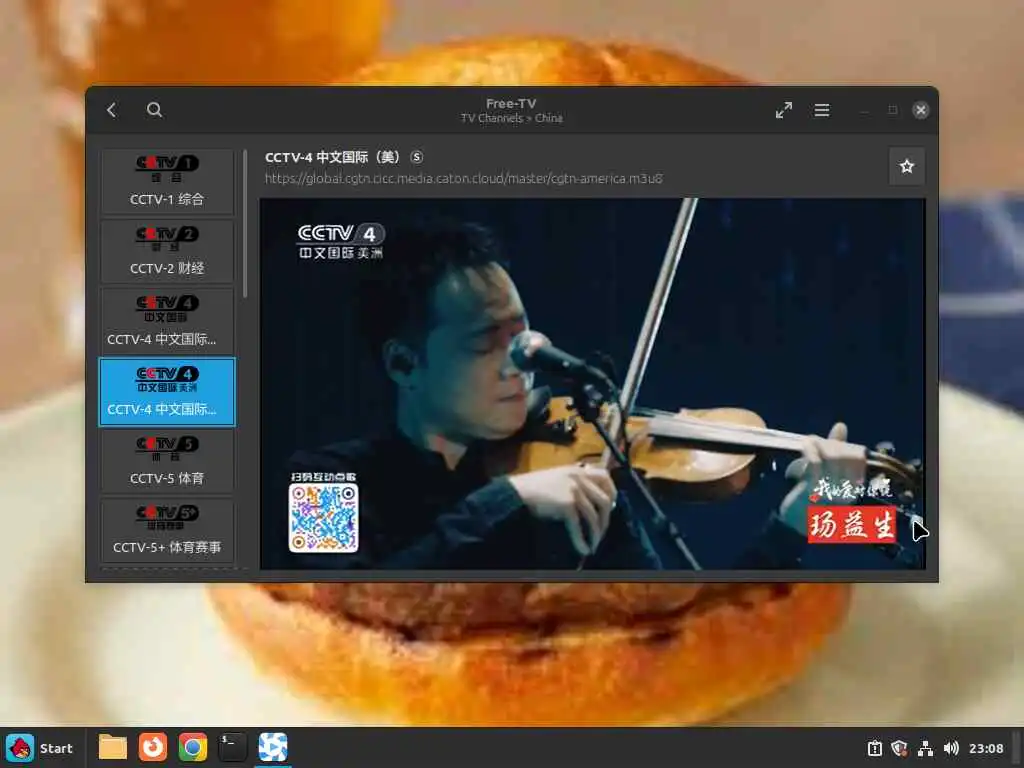Image resolution: width=1024 pixels, height=768 pixels.
Task: Minimize the Free-TV window
Action: click(x=864, y=110)
